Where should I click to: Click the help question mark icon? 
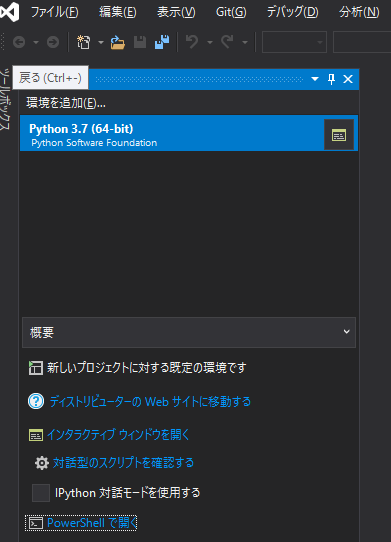click(x=36, y=401)
